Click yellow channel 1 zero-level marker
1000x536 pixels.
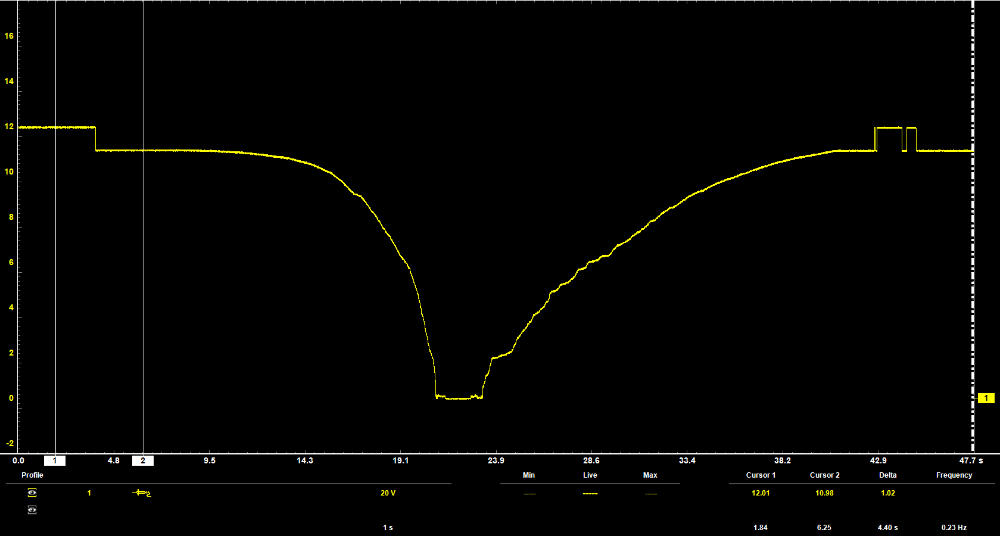coord(985,398)
